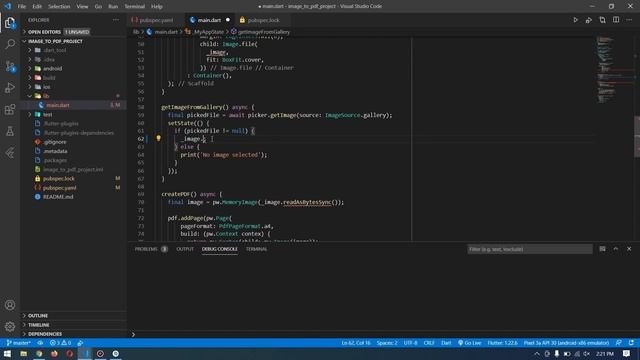Click the split editor icon
This screenshot has height=360, width=640.
[x=616, y=20]
